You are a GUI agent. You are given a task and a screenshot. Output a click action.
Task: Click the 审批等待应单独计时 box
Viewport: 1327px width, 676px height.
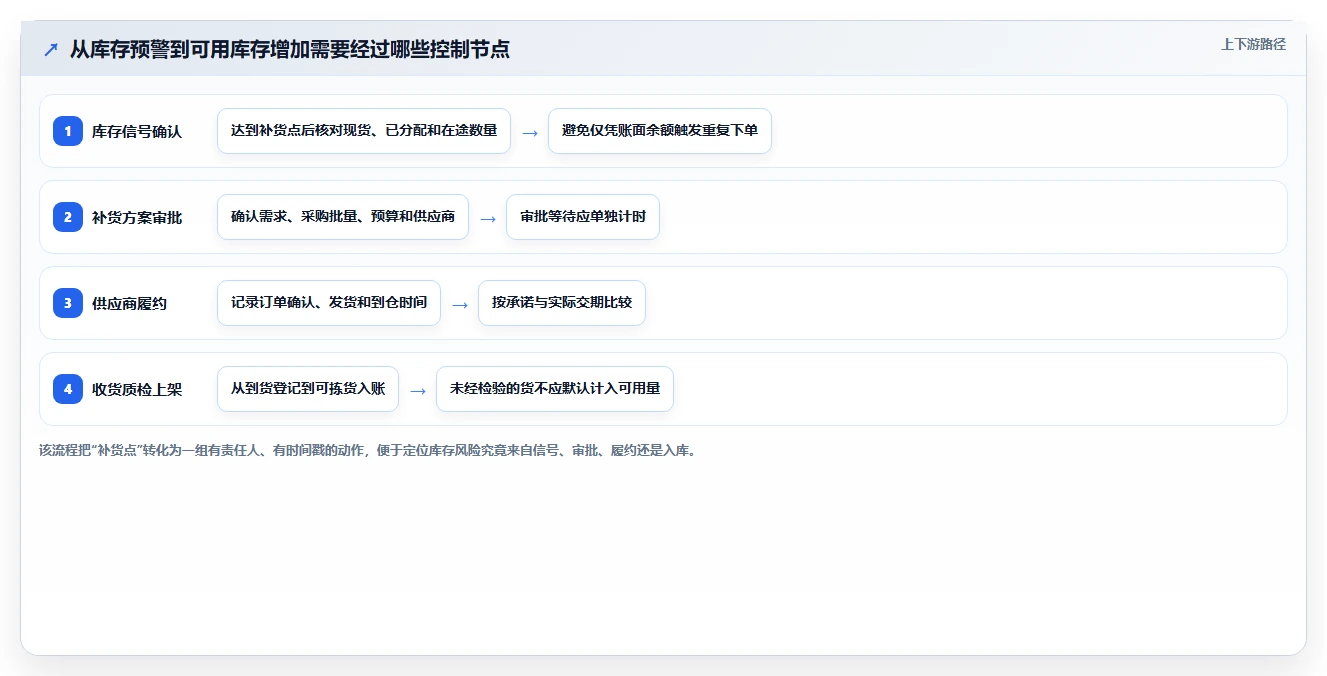pos(583,217)
